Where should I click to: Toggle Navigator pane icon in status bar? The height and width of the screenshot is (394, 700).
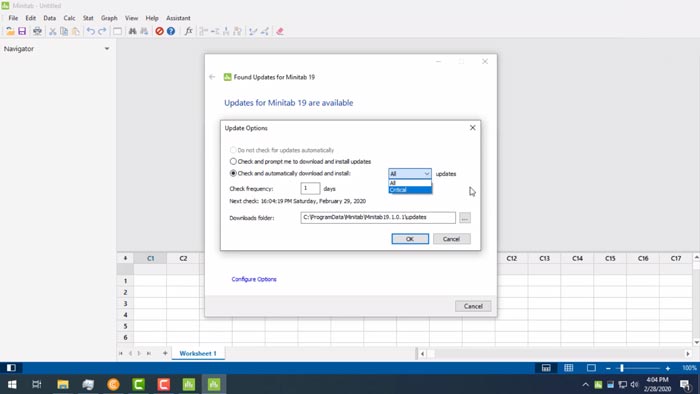[x=11, y=368]
